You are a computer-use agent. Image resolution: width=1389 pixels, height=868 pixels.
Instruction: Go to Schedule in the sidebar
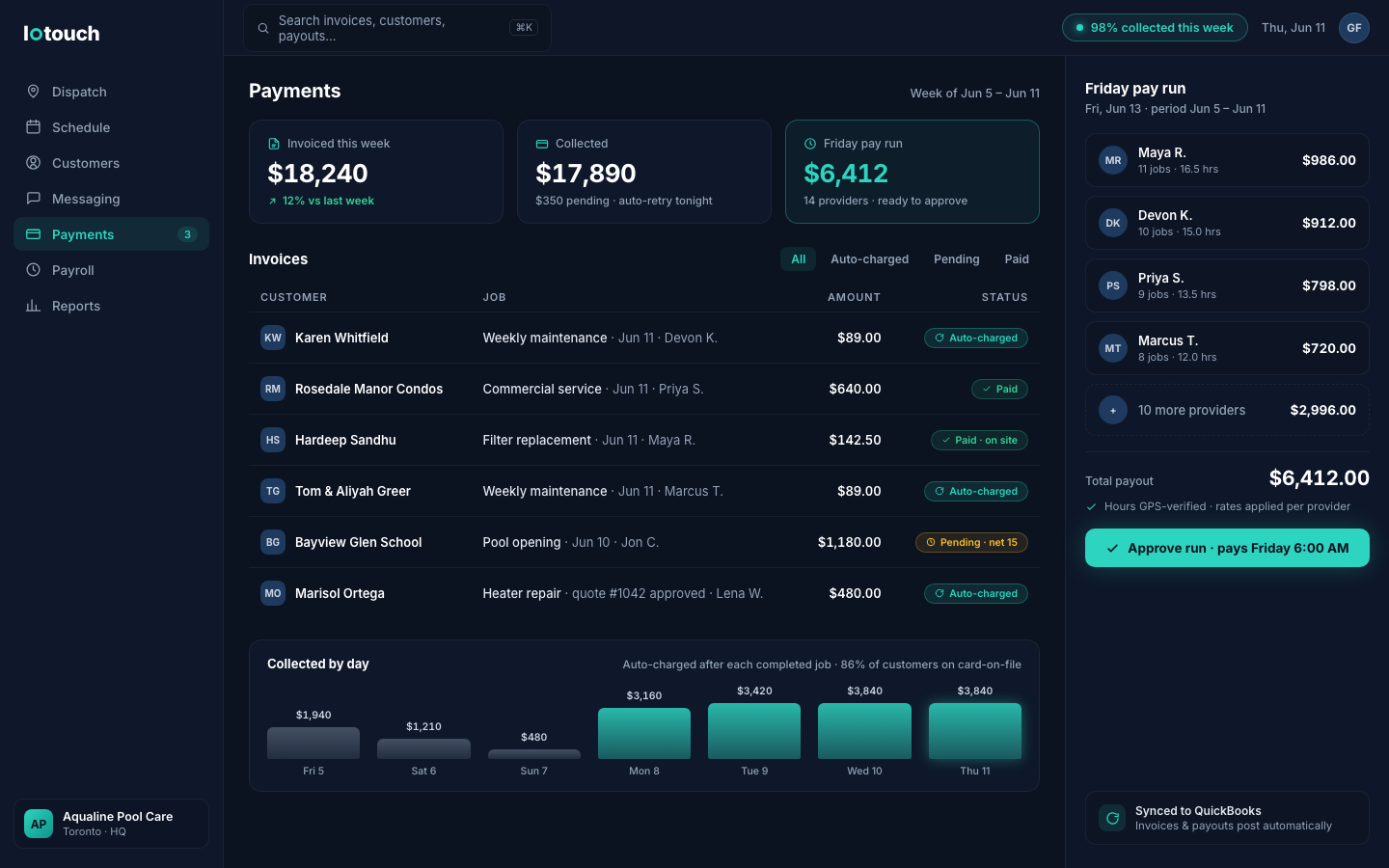[111, 127]
